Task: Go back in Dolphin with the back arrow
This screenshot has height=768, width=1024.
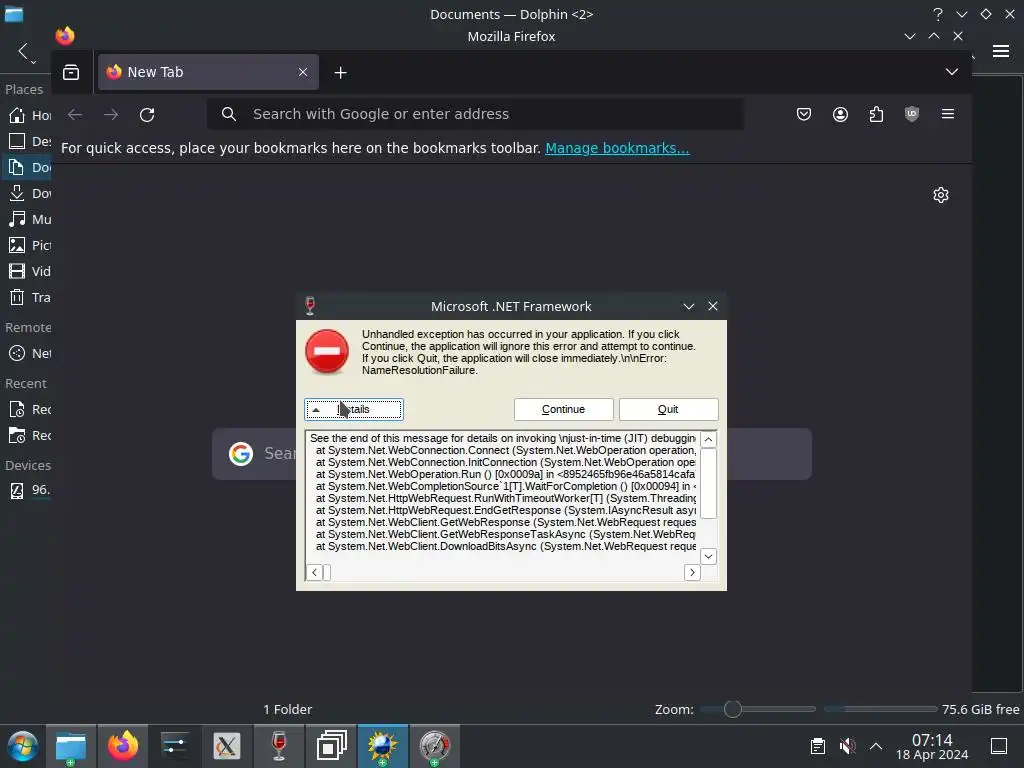Action: pos(23,51)
